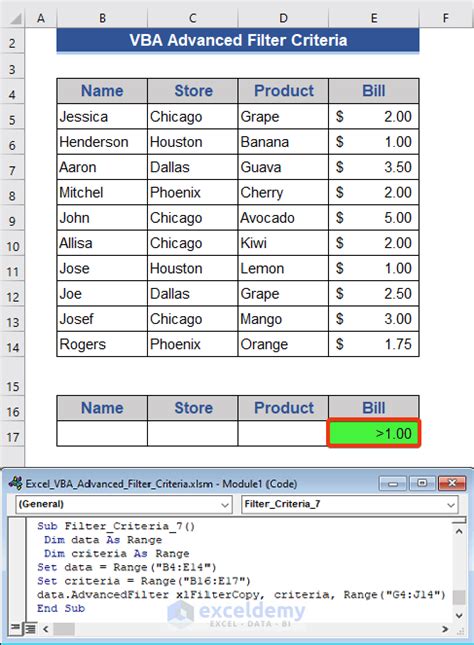Click the Bill header in row 4

[374, 91]
